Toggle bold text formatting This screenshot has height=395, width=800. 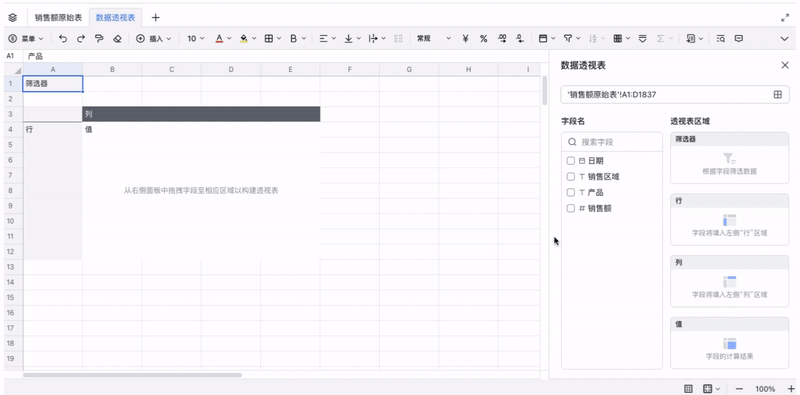(x=293, y=38)
